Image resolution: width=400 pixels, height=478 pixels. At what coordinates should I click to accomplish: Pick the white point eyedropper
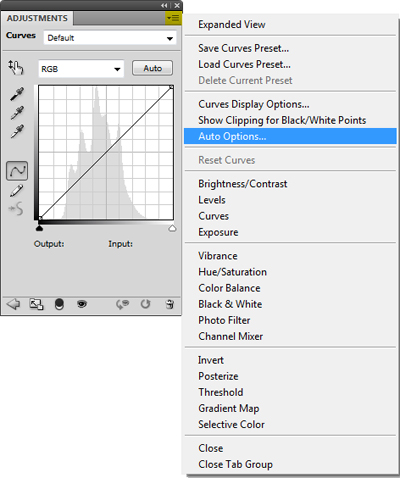point(17,131)
